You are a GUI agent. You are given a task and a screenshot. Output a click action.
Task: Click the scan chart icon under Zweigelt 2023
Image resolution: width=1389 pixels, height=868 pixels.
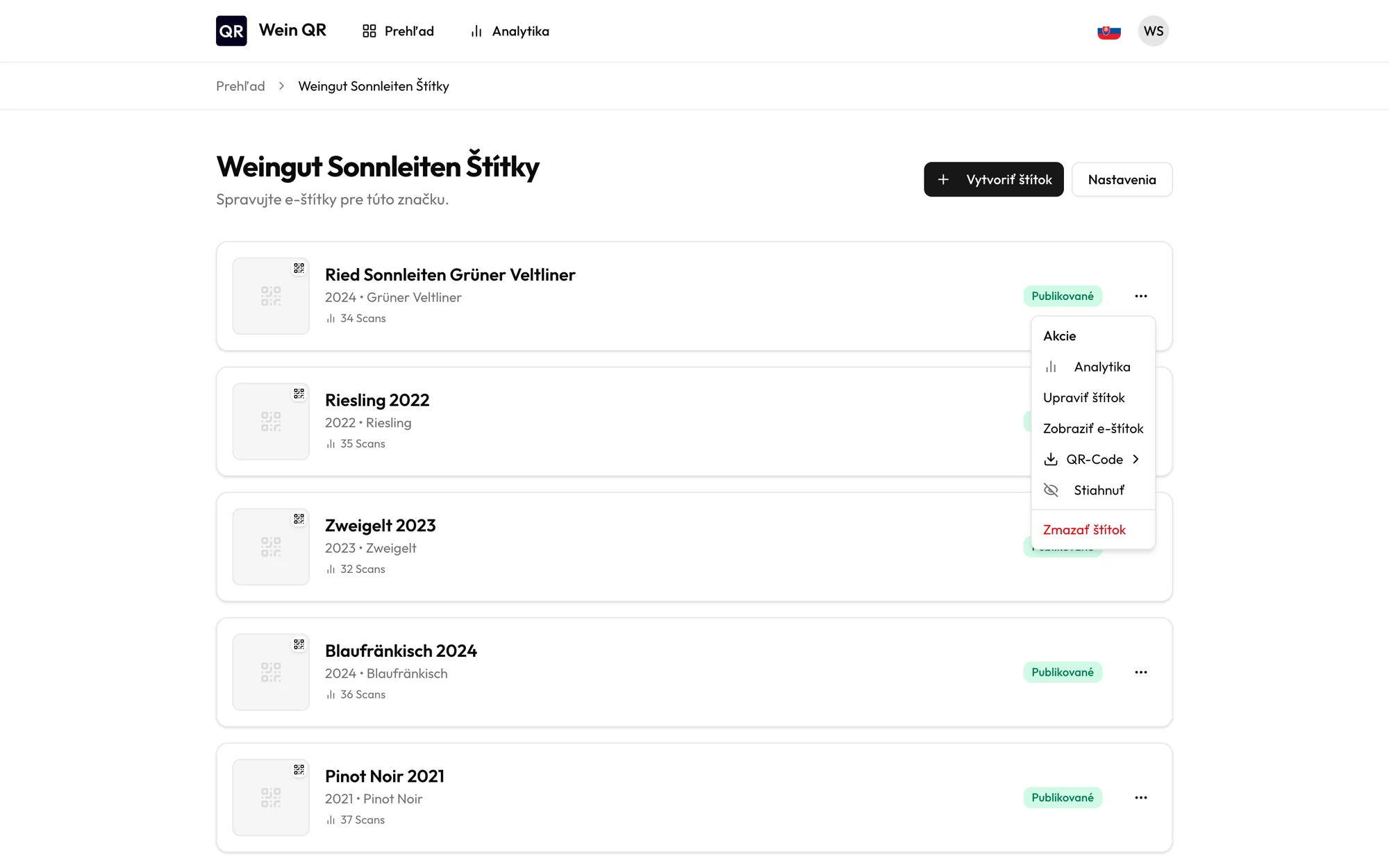pos(331,569)
